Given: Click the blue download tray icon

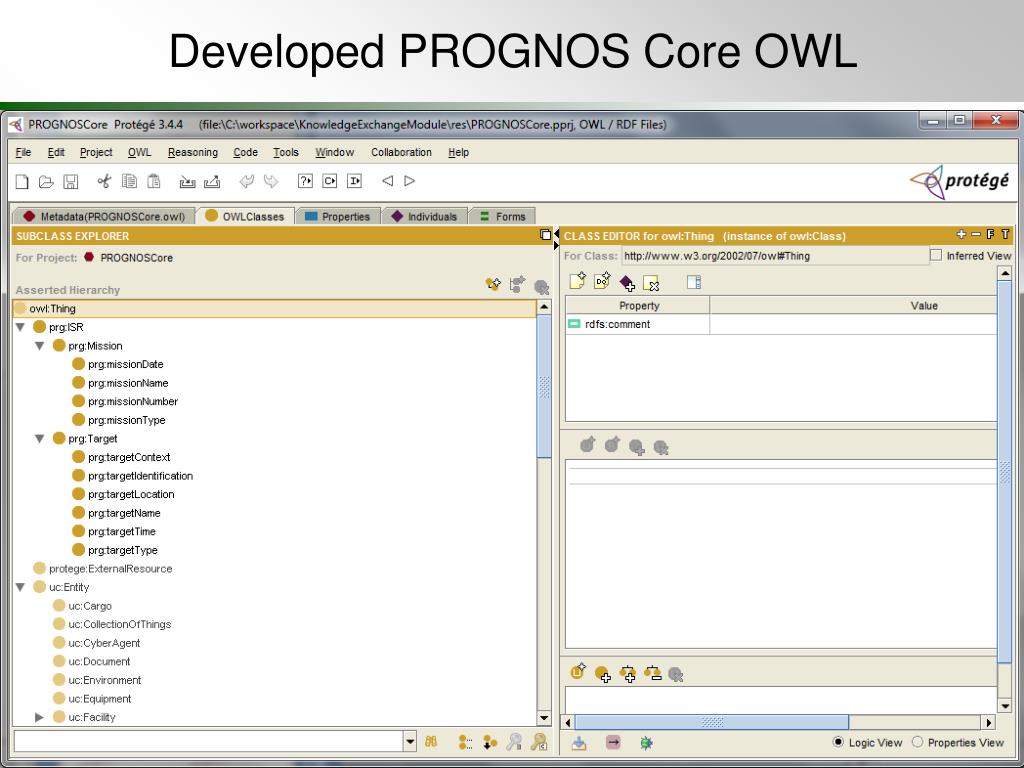Looking at the screenshot, I should point(579,743).
